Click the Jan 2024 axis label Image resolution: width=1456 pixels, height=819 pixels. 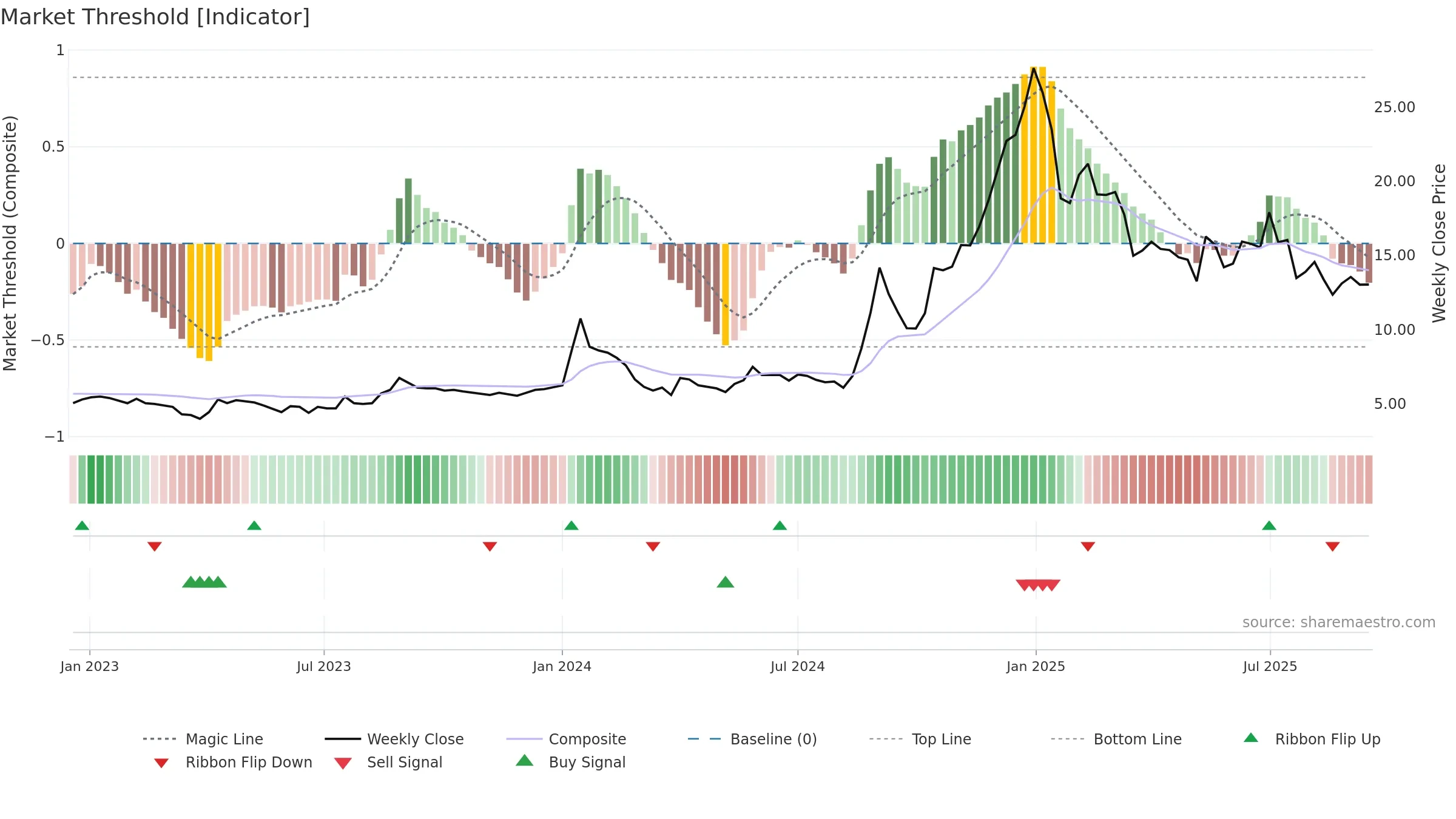[x=562, y=667]
